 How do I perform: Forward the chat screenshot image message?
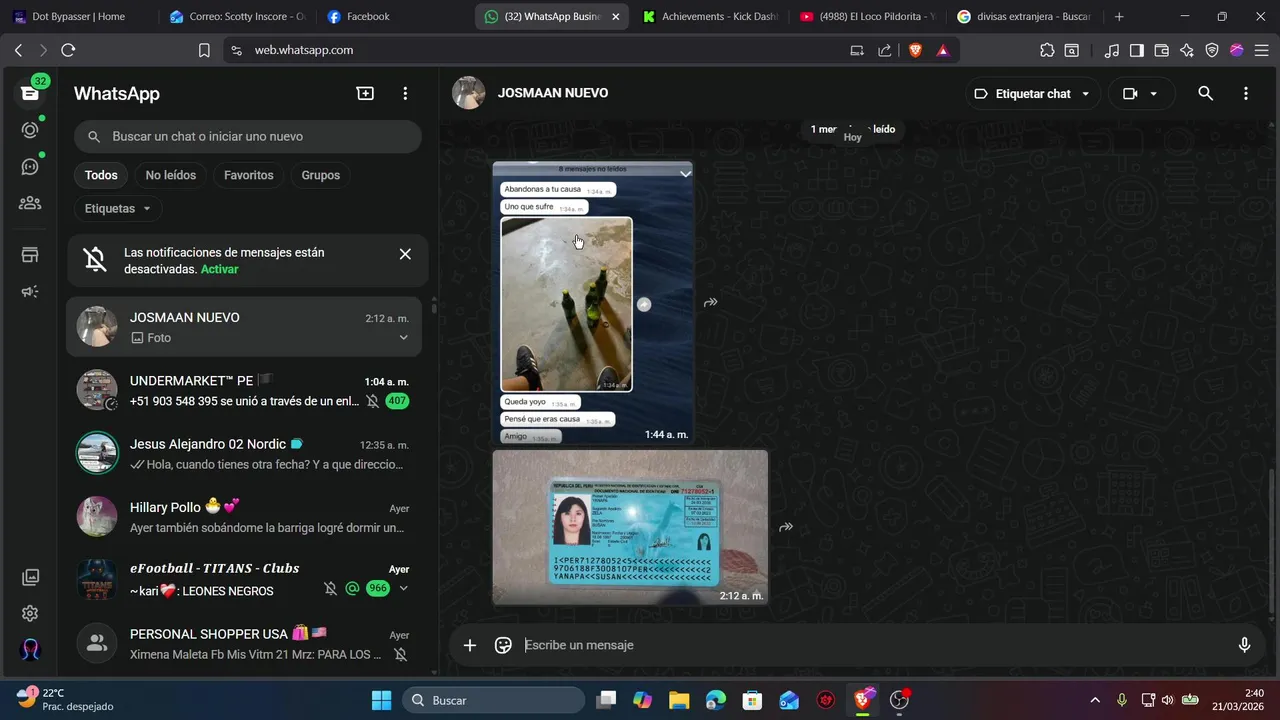coord(710,302)
